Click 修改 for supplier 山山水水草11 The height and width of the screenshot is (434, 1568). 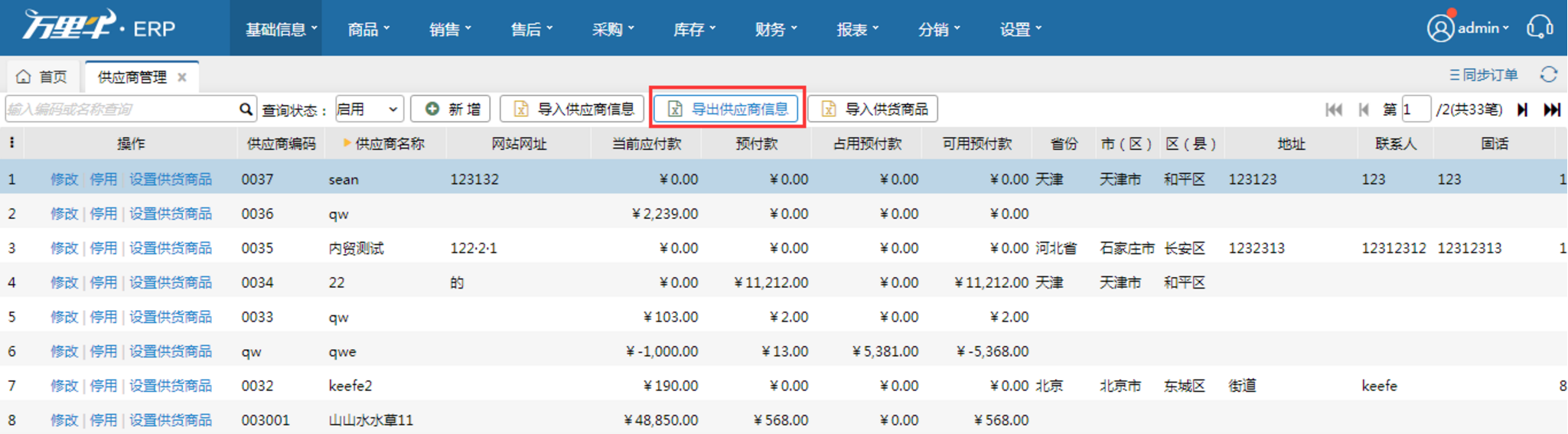pos(64,420)
